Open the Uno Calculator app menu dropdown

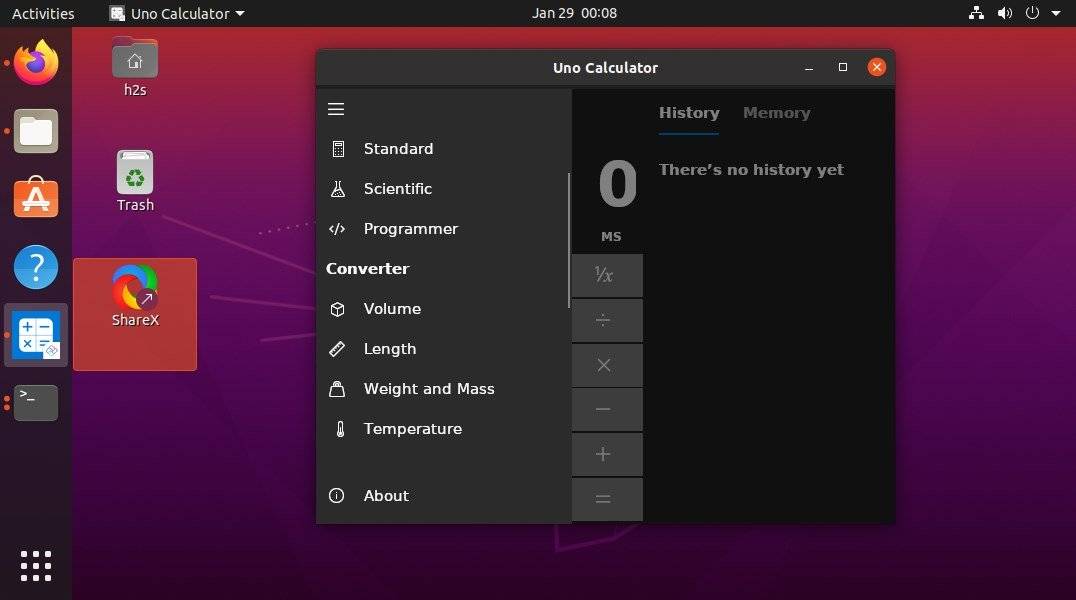tap(176, 13)
